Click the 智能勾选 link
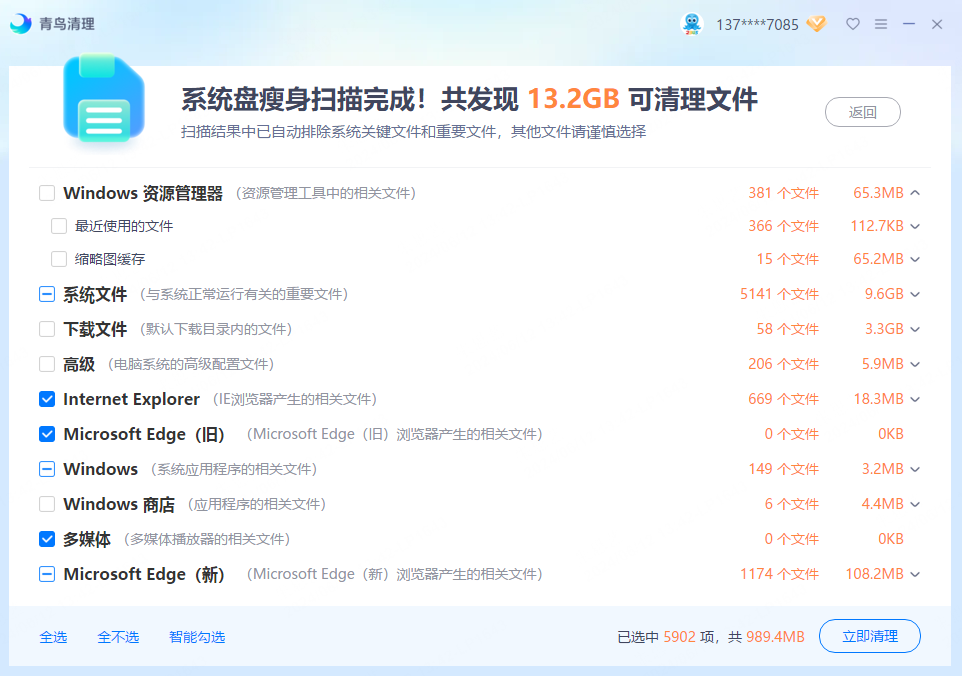 [197, 637]
